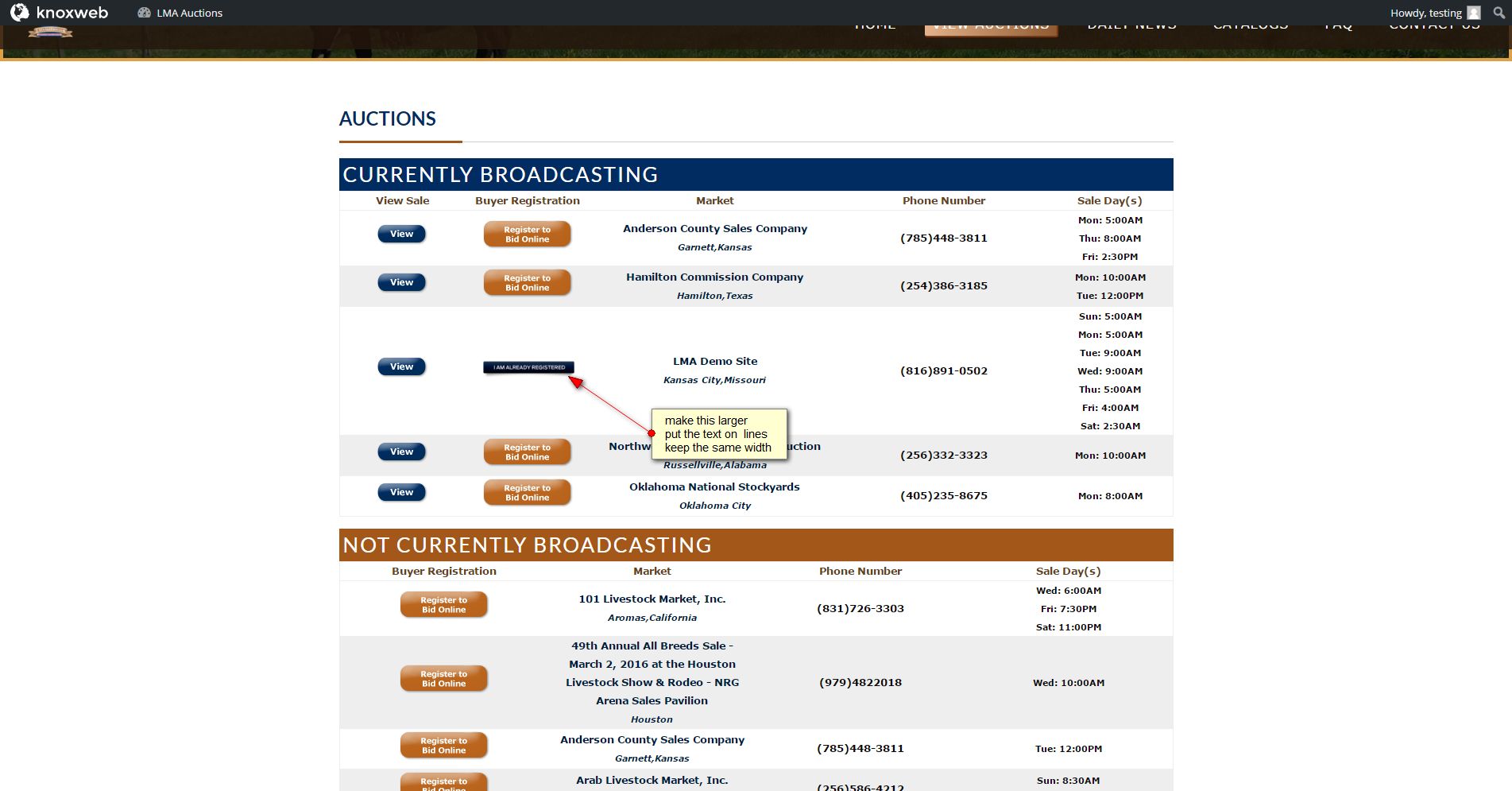Click the 'Fri: 7:30PM' sale time

[x=1069, y=609]
